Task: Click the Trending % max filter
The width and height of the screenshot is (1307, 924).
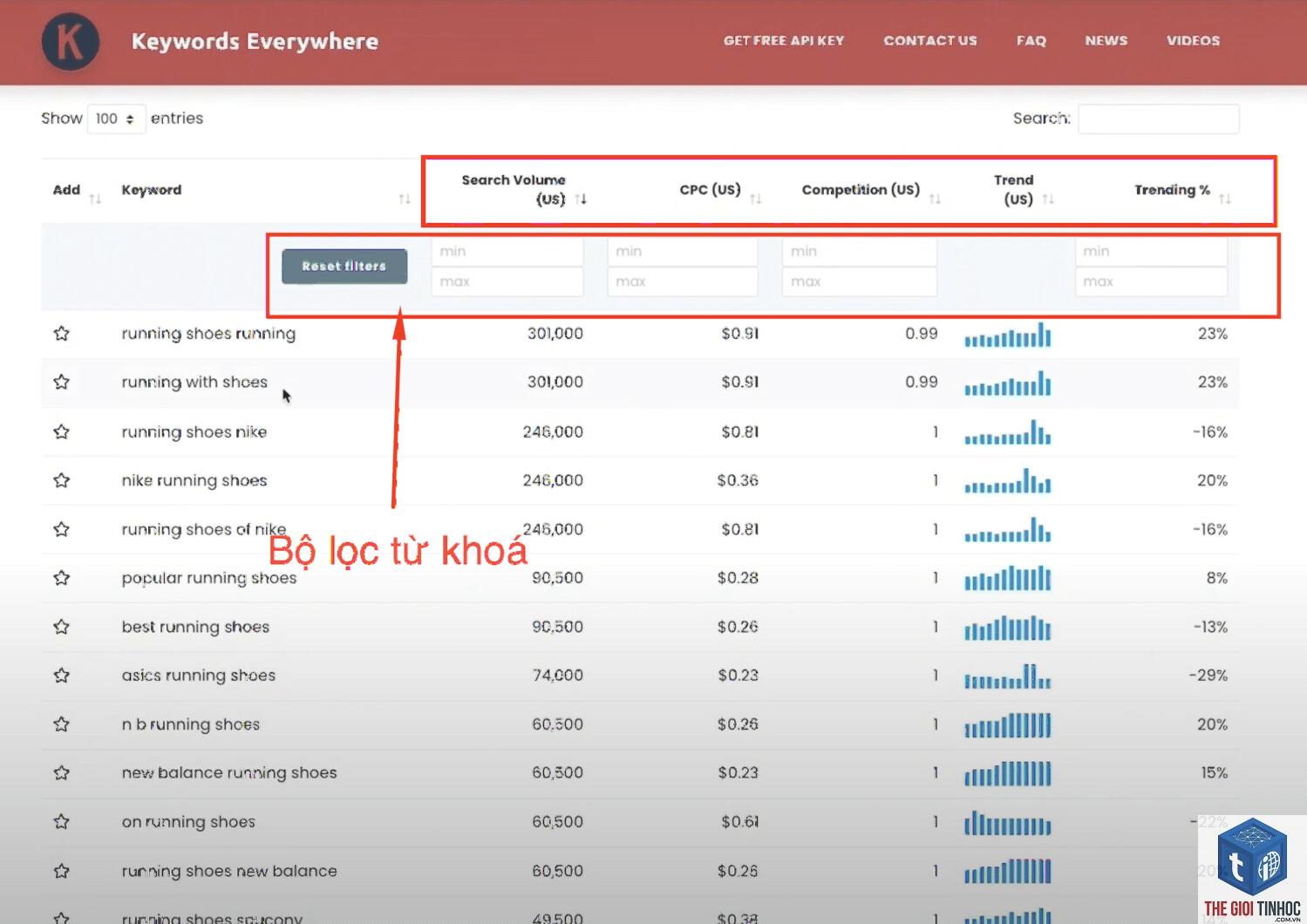Action: (x=1151, y=282)
